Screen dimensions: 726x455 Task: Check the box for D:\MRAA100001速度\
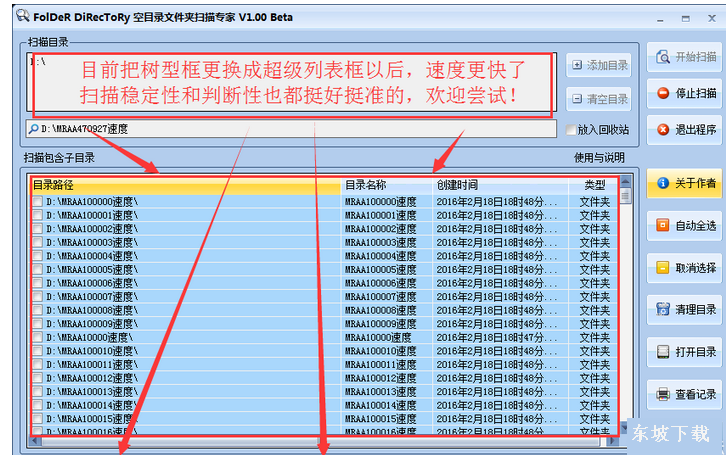[x=38, y=215]
